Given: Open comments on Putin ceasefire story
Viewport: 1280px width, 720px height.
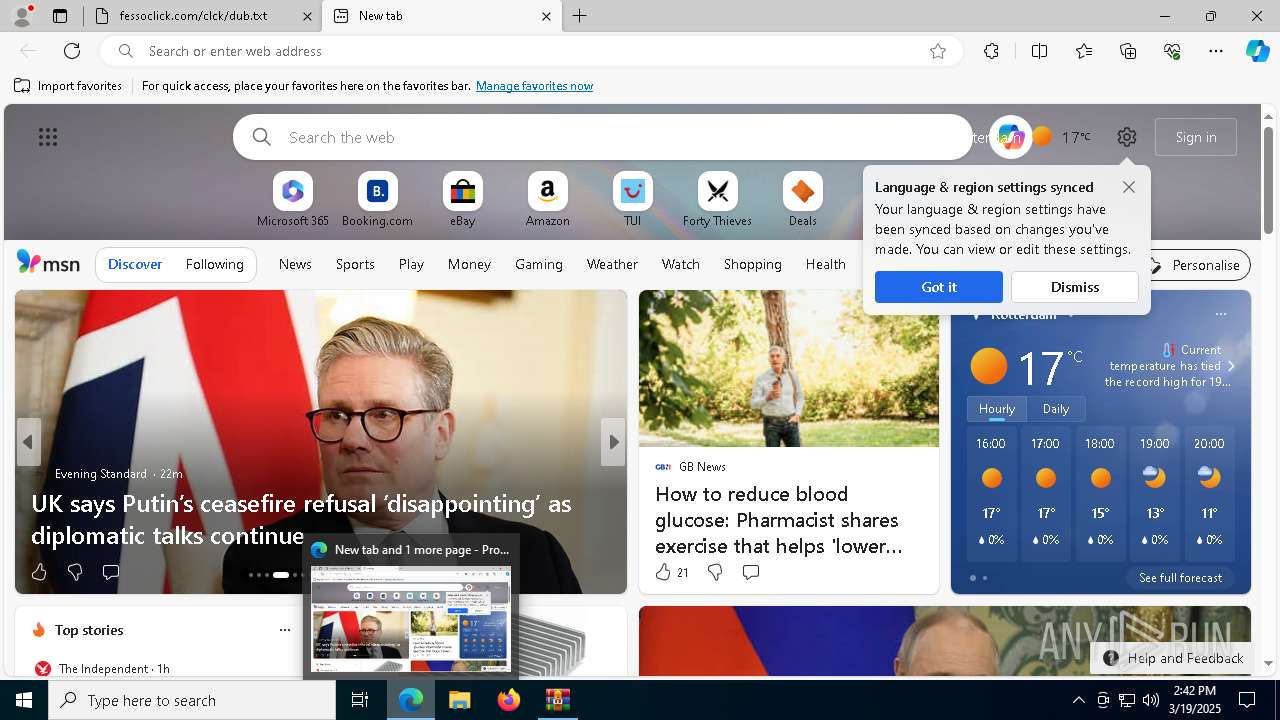Looking at the screenshot, I should click(111, 572).
